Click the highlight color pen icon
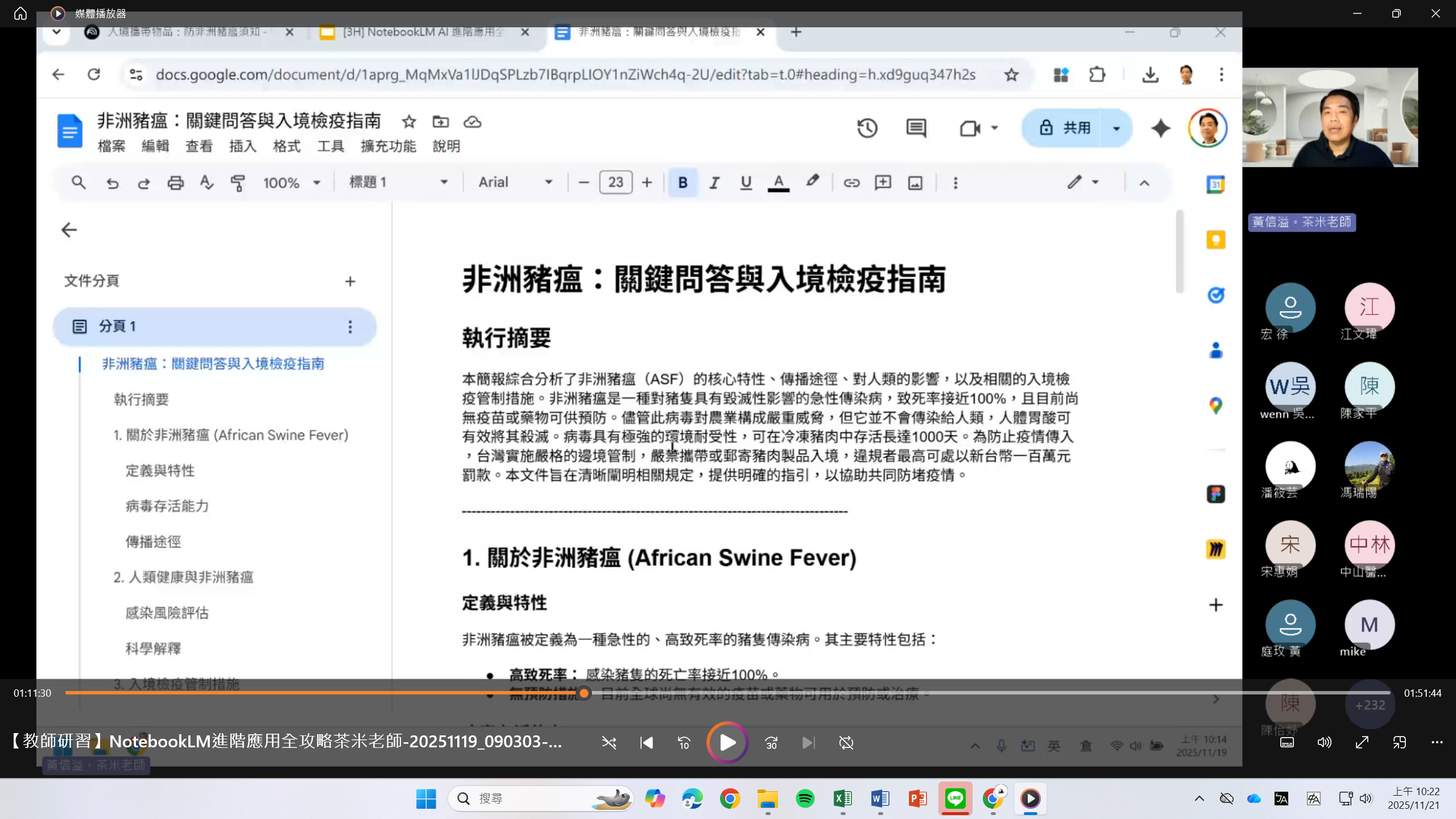The image size is (1456, 819). [812, 181]
